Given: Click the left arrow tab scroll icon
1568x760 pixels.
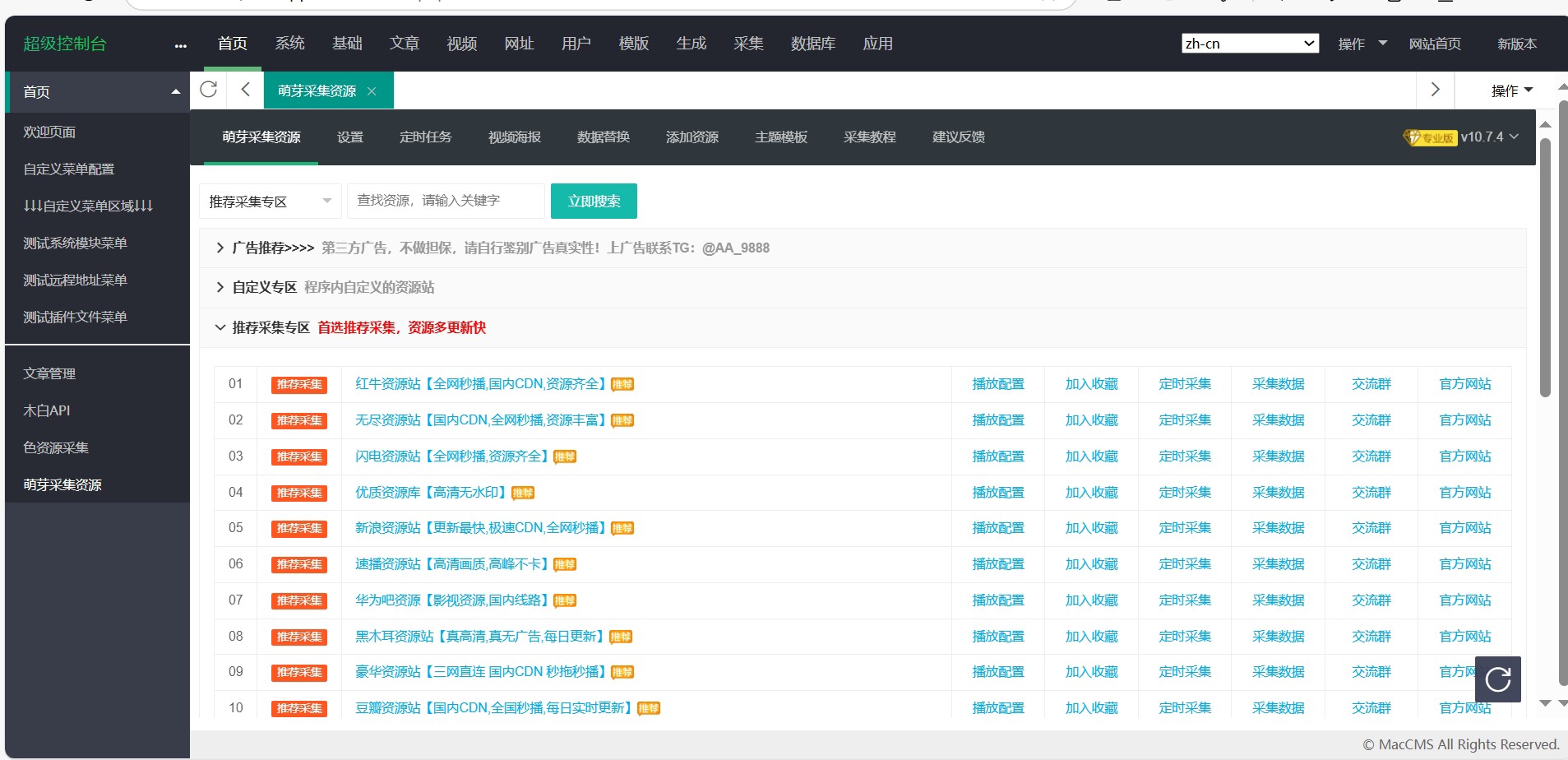Looking at the screenshot, I should pos(245,90).
